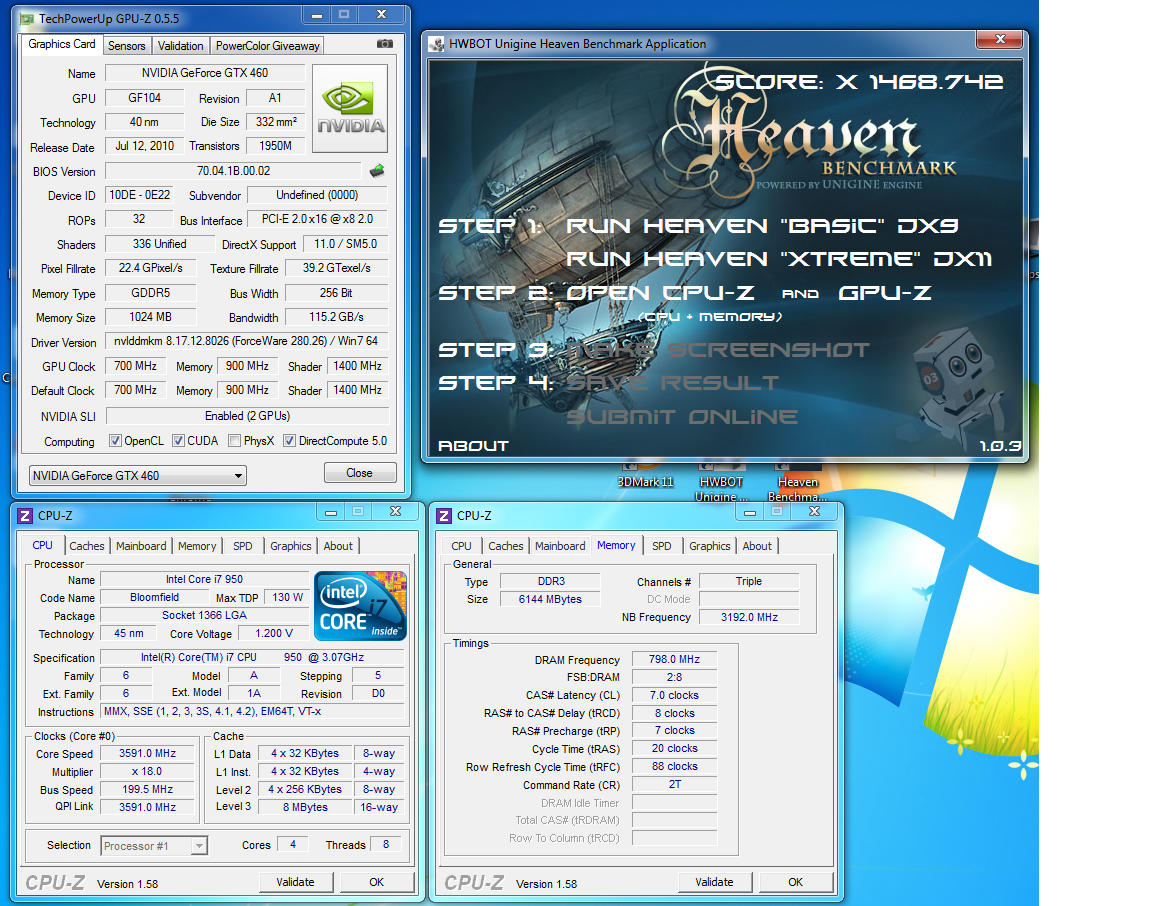Open Caches tab in left CPU-Z
The image size is (1152, 906).
tap(87, 546)
